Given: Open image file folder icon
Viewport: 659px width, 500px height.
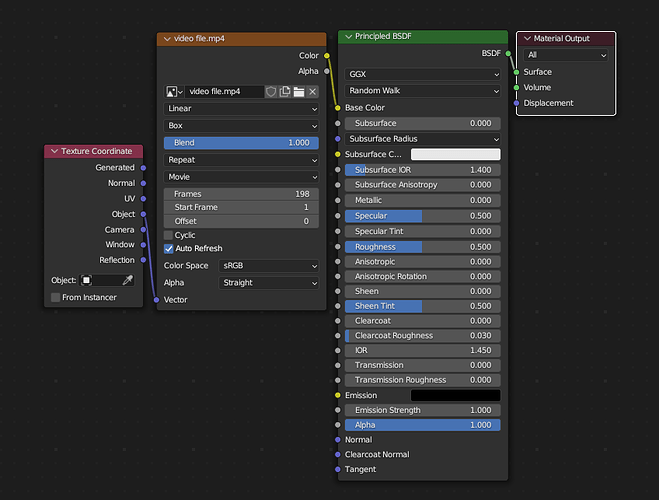Looking at the screenshot, I should click(x=299, y=92).
